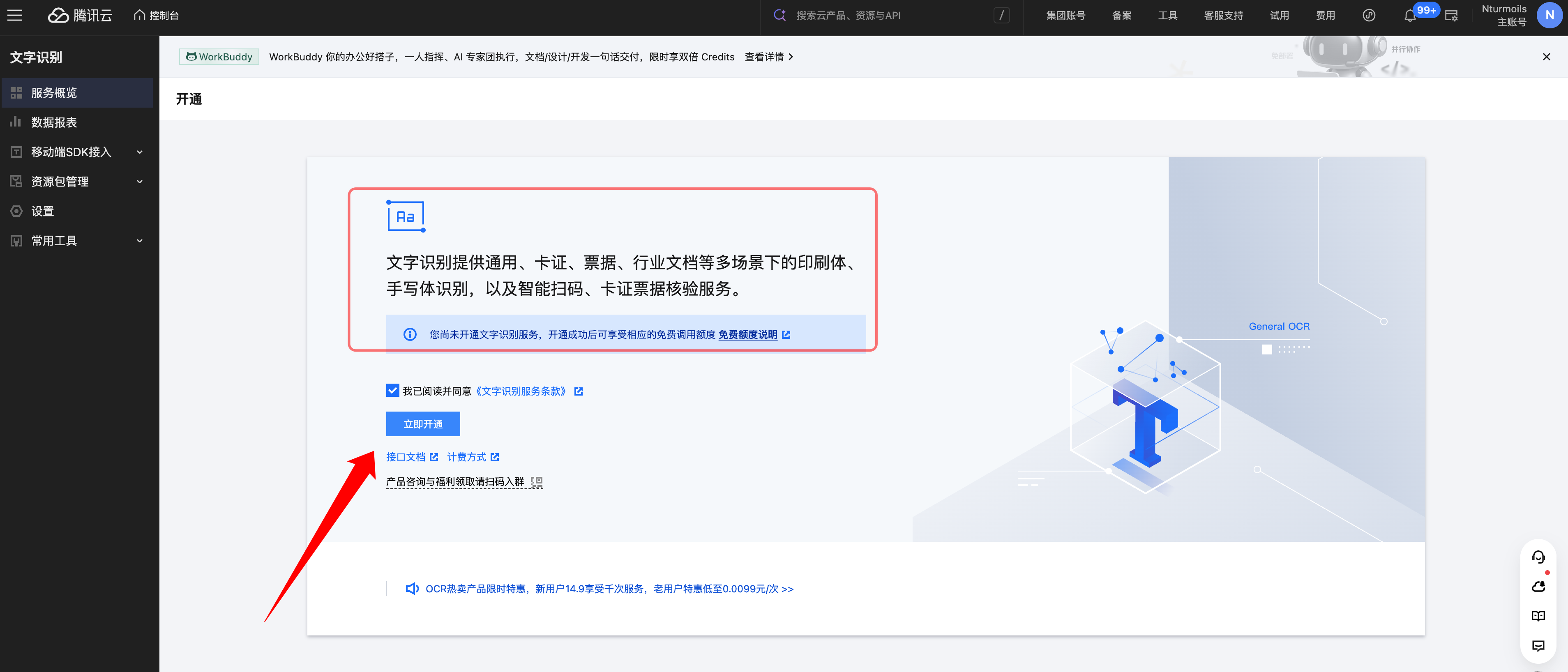
Task: Expand 常用工具 submenu
Action: point(77,240)
